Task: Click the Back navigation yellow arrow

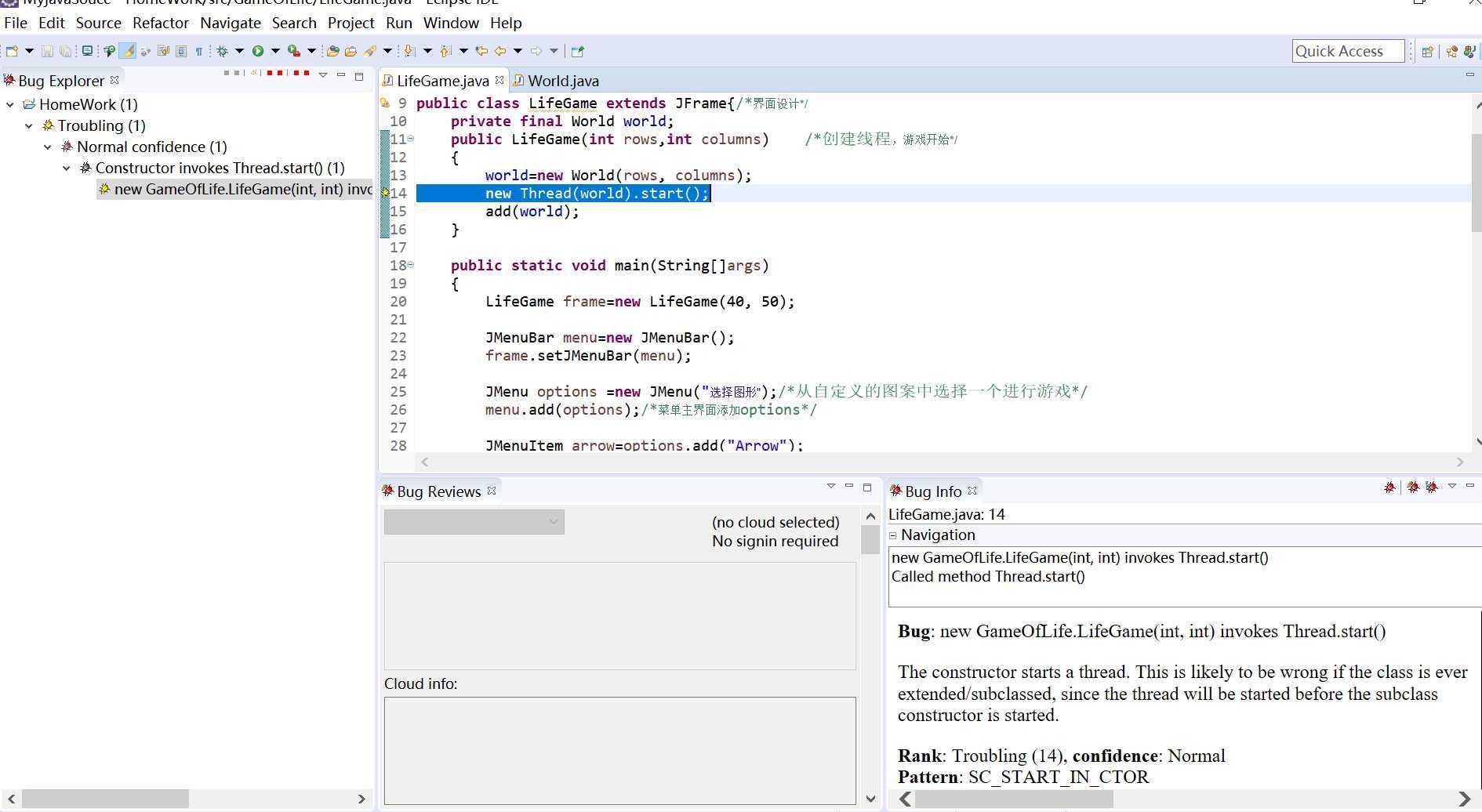Action: 500,51
